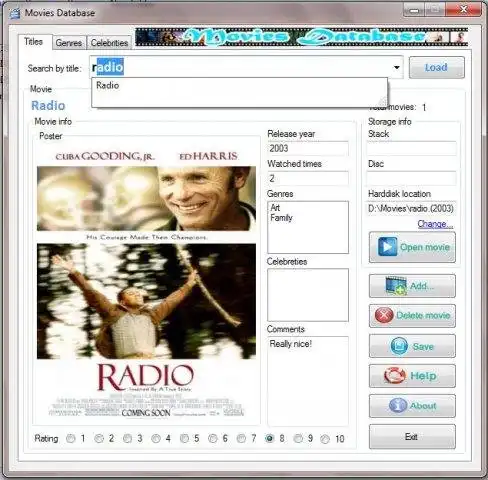Click the Radio movie poster image
The width and height of the screenshot is (488, 480).
point(146,282)
